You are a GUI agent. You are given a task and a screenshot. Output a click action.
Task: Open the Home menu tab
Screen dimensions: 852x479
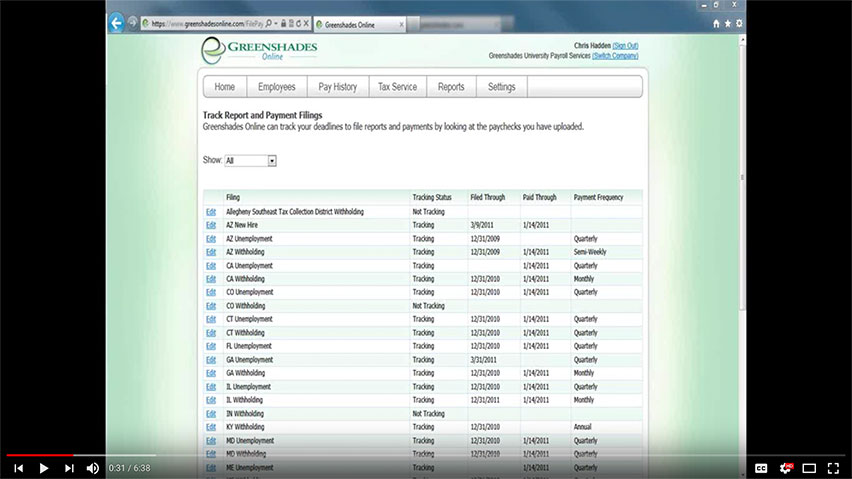point(224,87)
